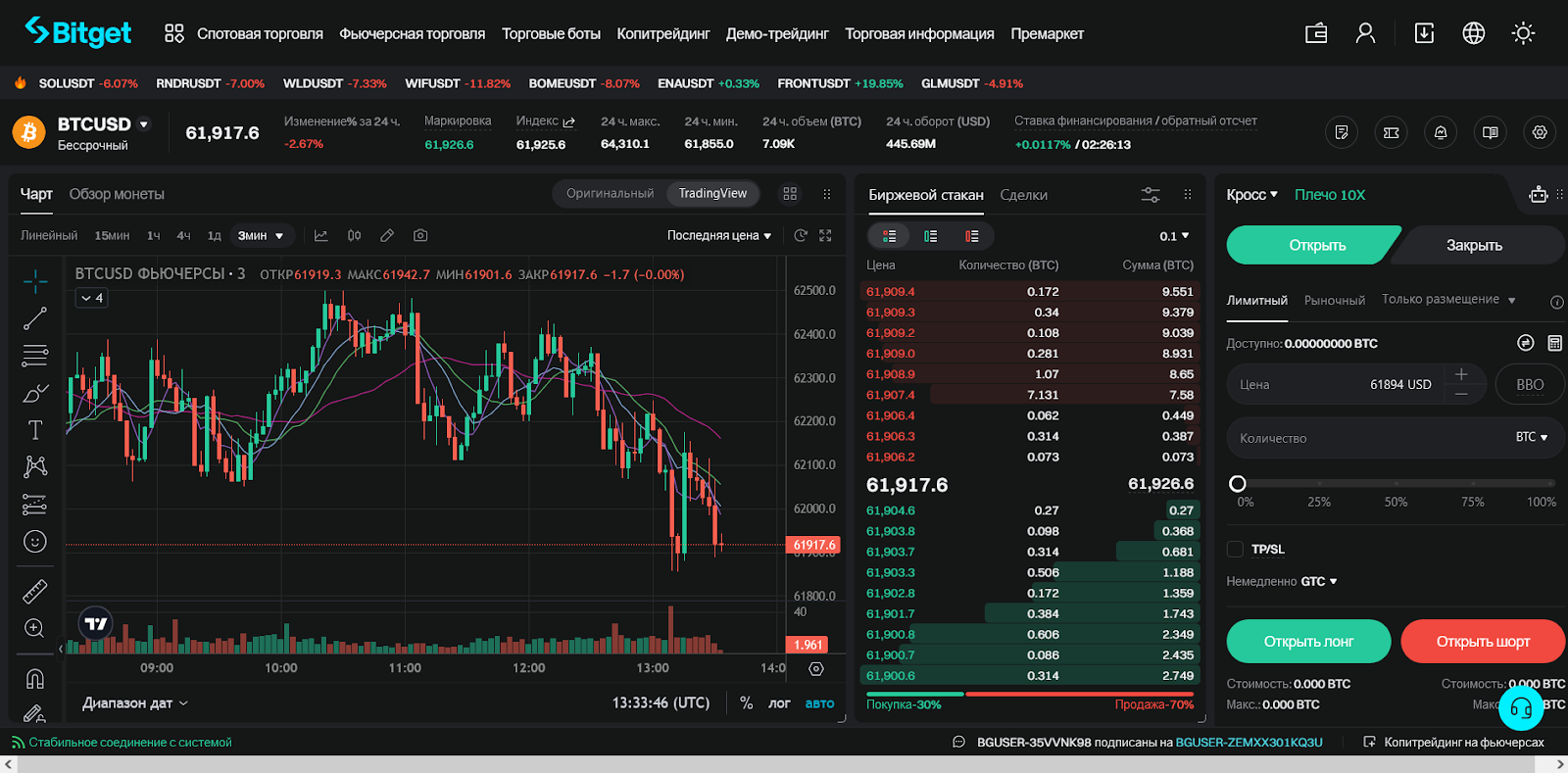Show bids only order book view
This screenshot has height=773, width=1568.
pos(930,236)
